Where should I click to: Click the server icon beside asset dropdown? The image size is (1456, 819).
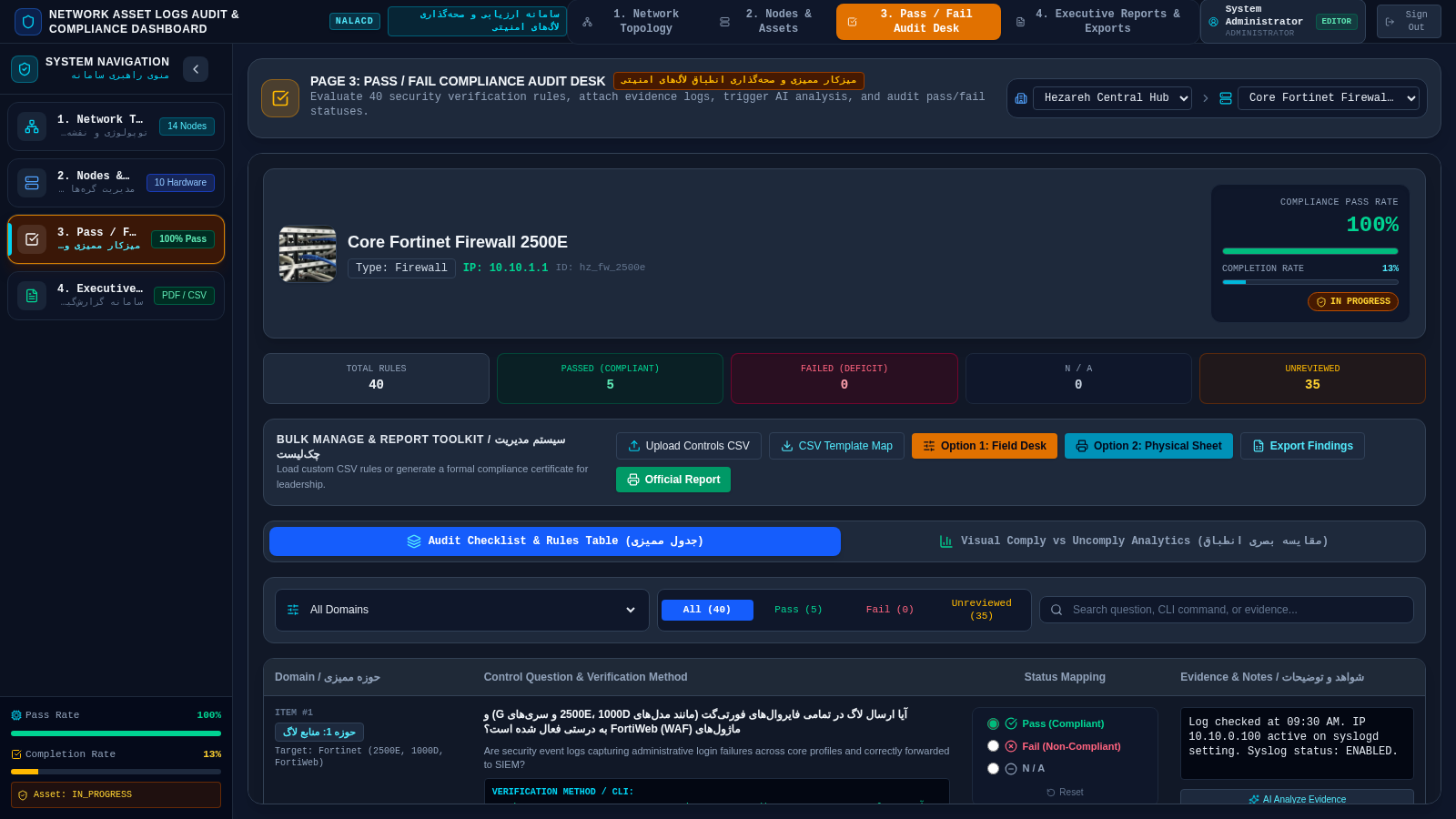point(1226,98)
